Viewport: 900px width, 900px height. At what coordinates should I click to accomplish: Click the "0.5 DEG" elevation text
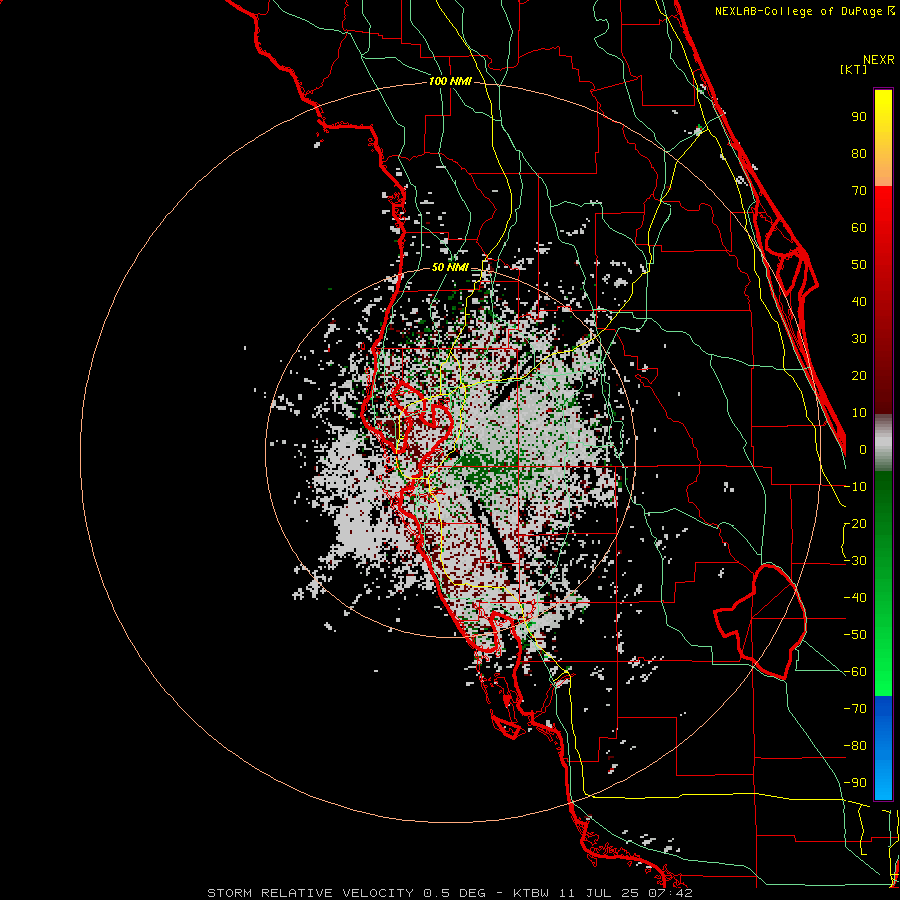point(454,893)
